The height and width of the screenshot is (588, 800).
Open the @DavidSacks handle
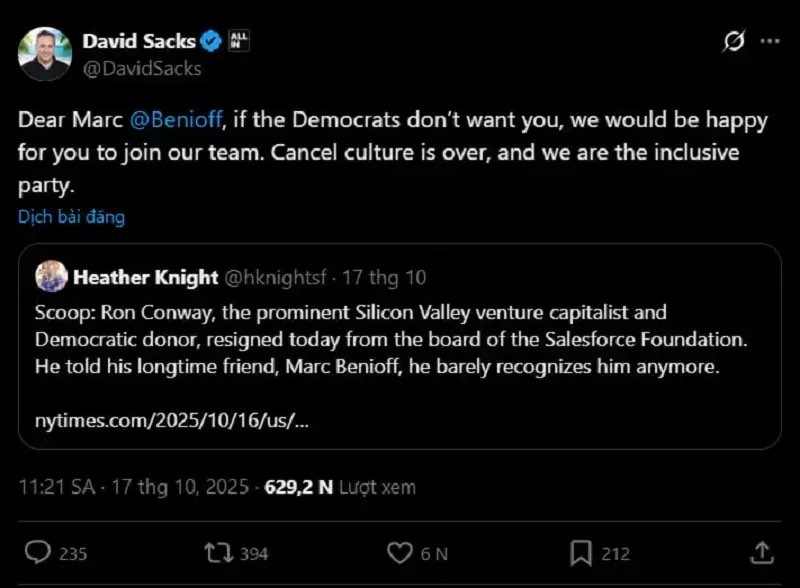click(x=142, y=68)
